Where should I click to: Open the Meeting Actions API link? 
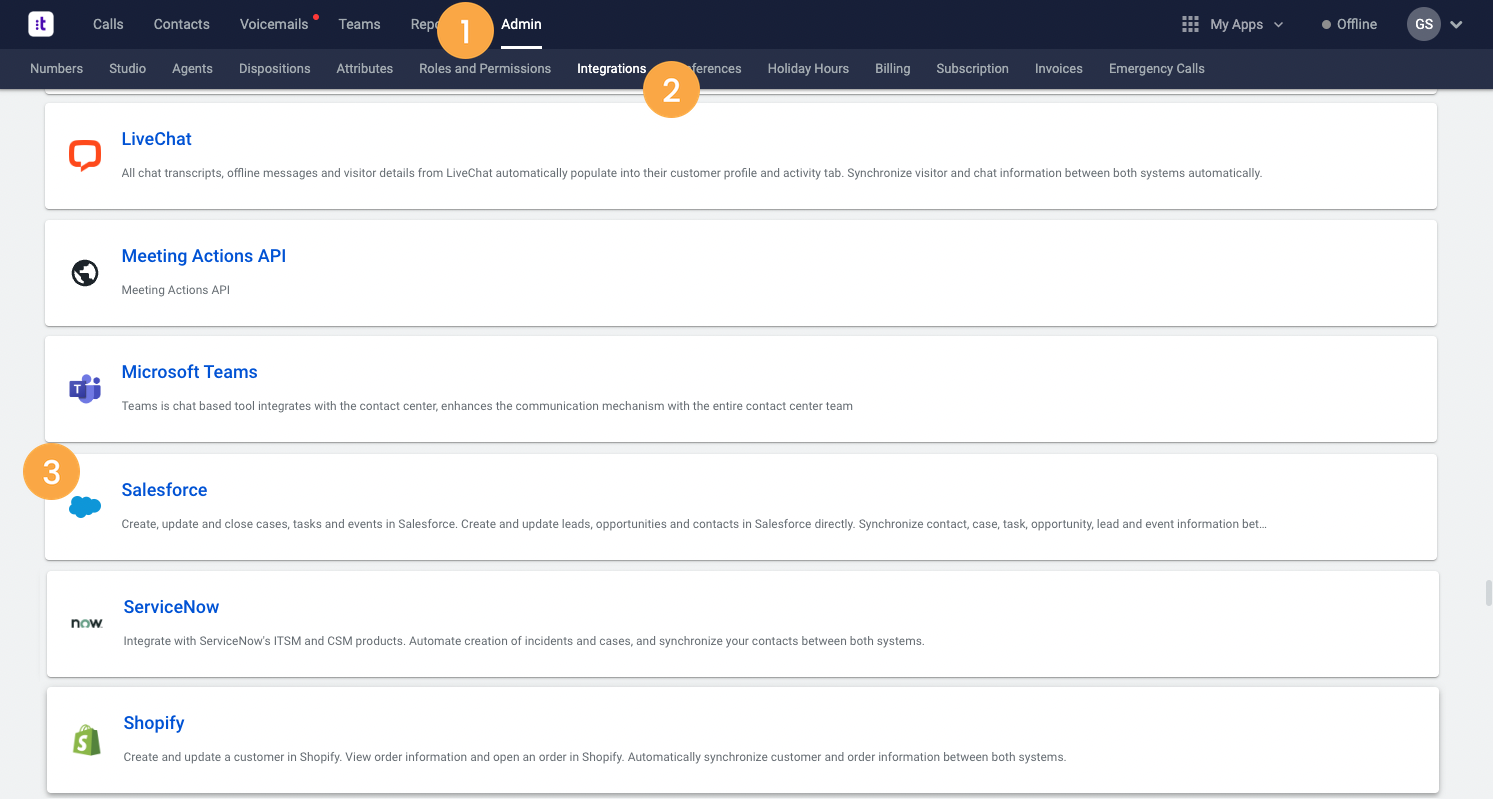(x=204, y=256)
